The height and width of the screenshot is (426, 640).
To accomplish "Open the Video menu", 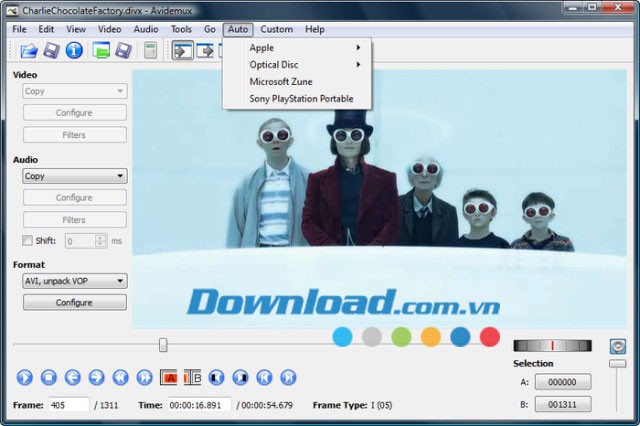I will [109, 29].
